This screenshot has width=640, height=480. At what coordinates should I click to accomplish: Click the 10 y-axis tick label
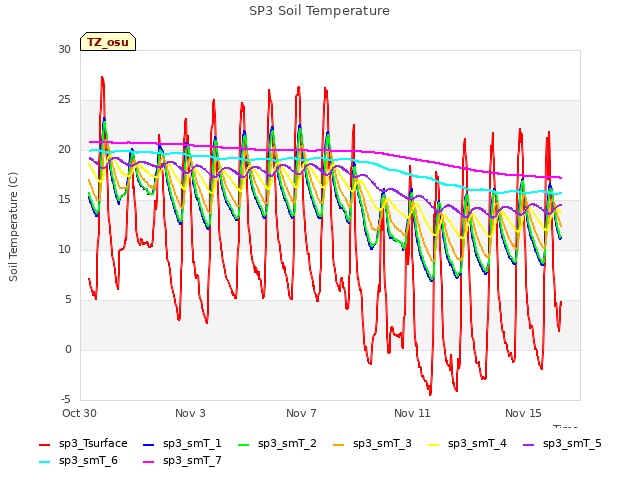(x=64, y=249)
